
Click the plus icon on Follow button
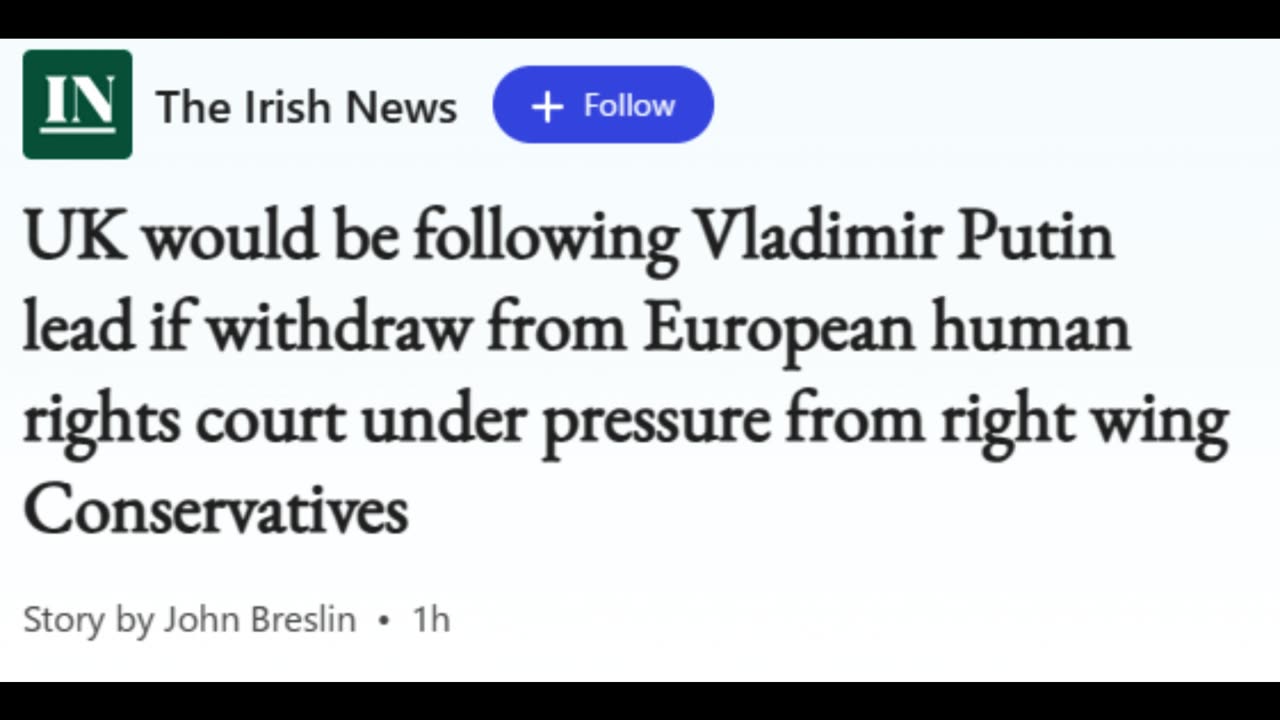click(x=547, y=106)
